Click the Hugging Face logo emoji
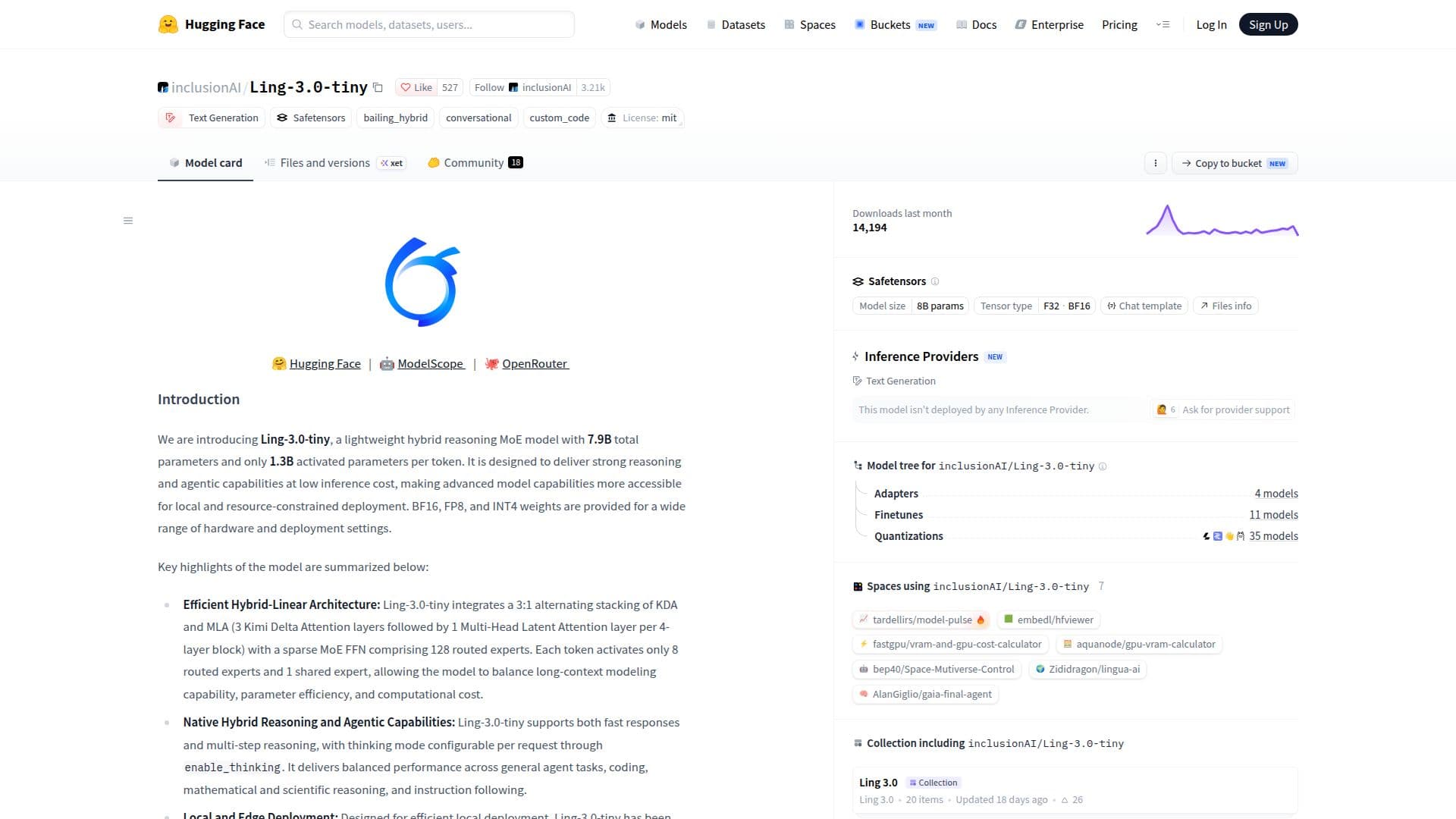 [168, 24]
